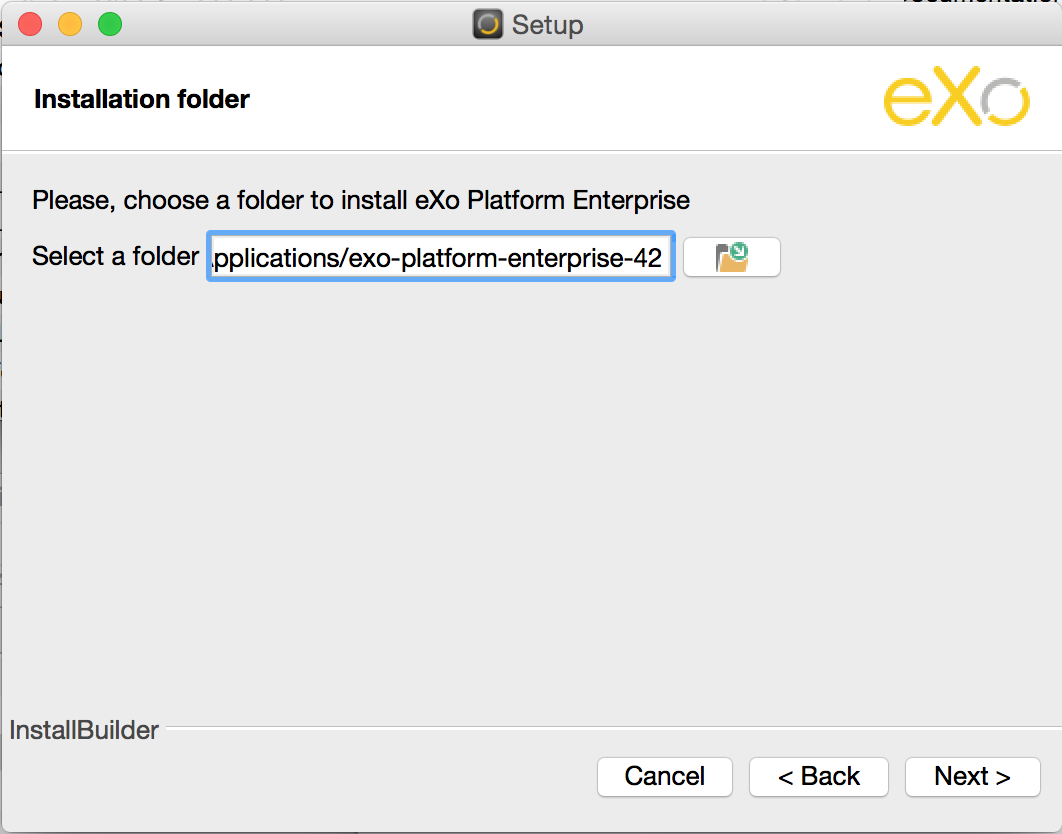
Task: Click the "Setup" window title text
Action: click(547, 25)
